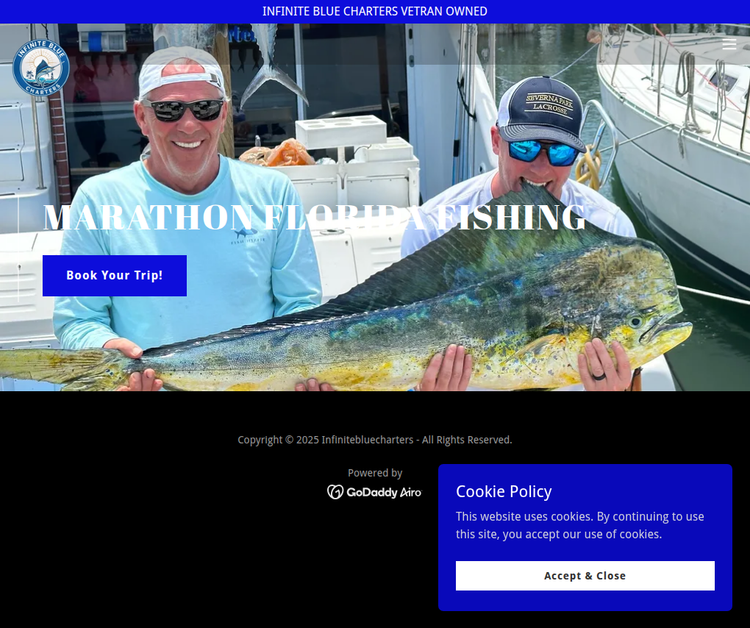
Task: Click the white backwards cap with pink patch
Action: point(181,72)
